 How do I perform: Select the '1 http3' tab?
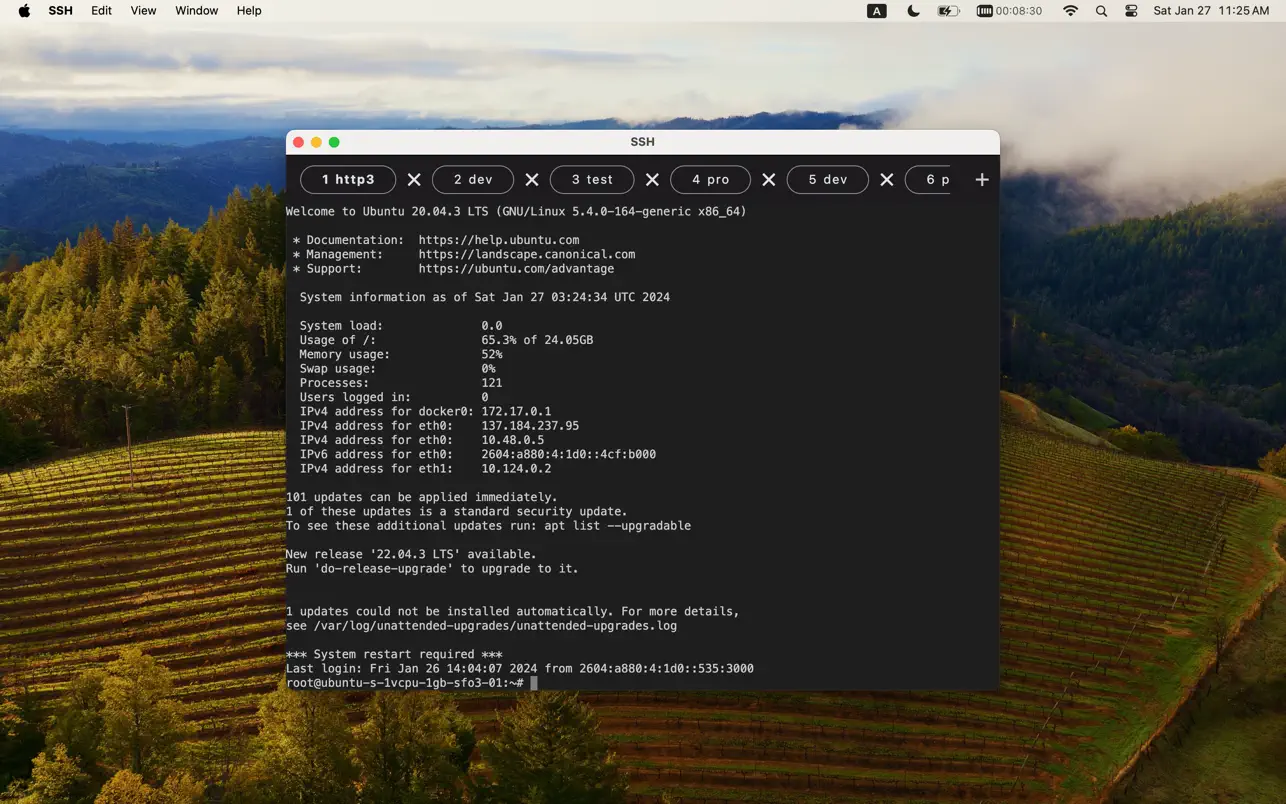(x=348, y=179)
